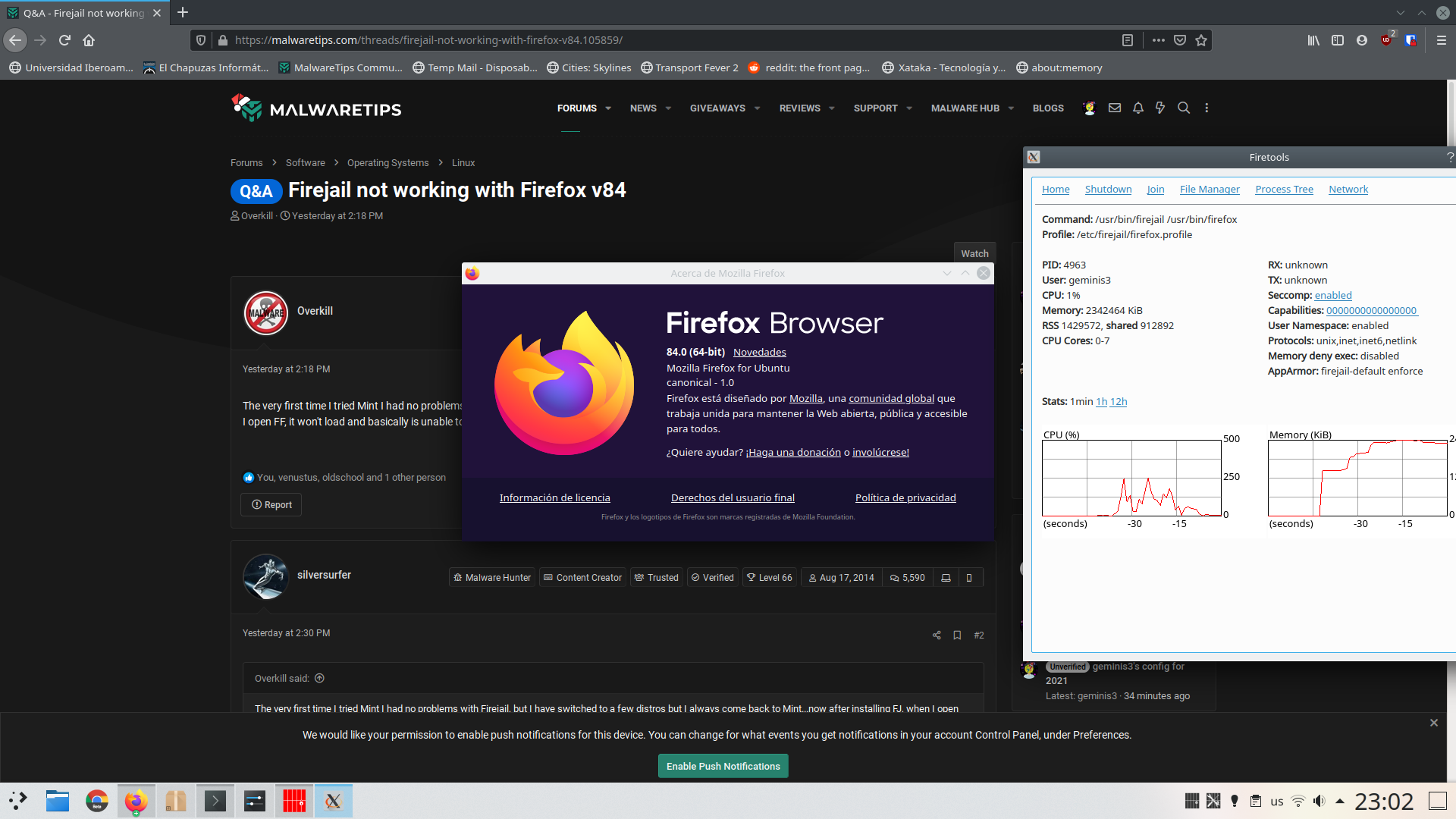The height and width of the screenshot is (819, 1456).
Task: Toggle volume icon in system tray
Action: pyautogui.click(x=1319, y=801)
